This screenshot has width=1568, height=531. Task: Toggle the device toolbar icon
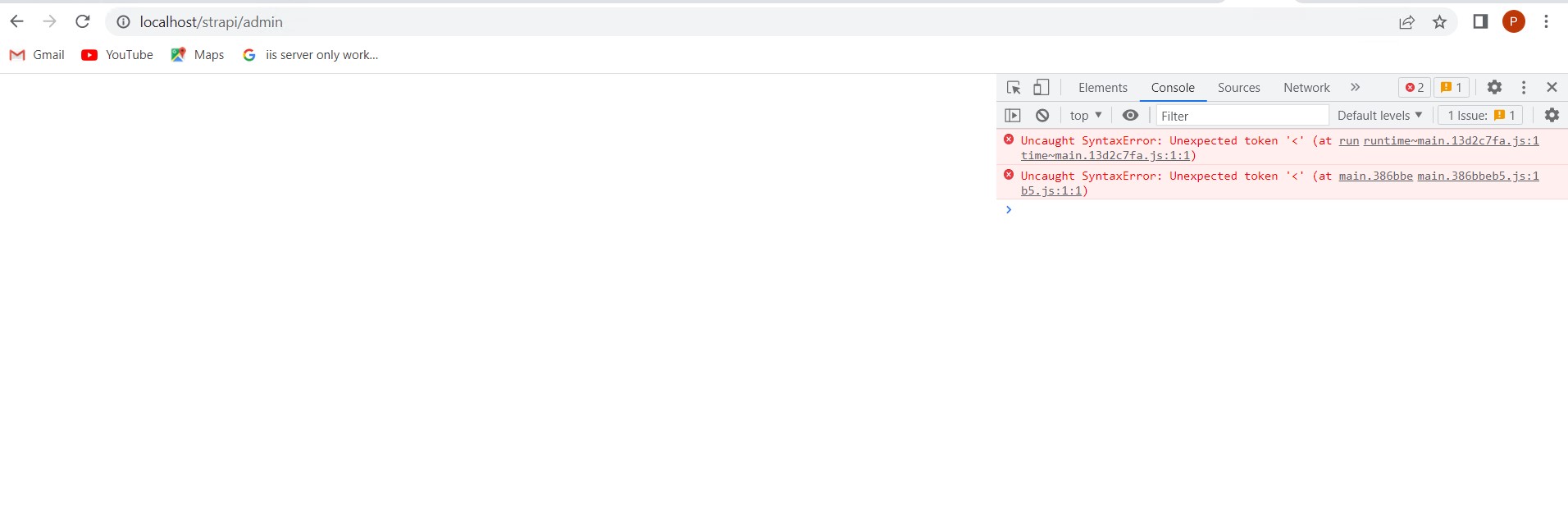[x=1041, y=88]
